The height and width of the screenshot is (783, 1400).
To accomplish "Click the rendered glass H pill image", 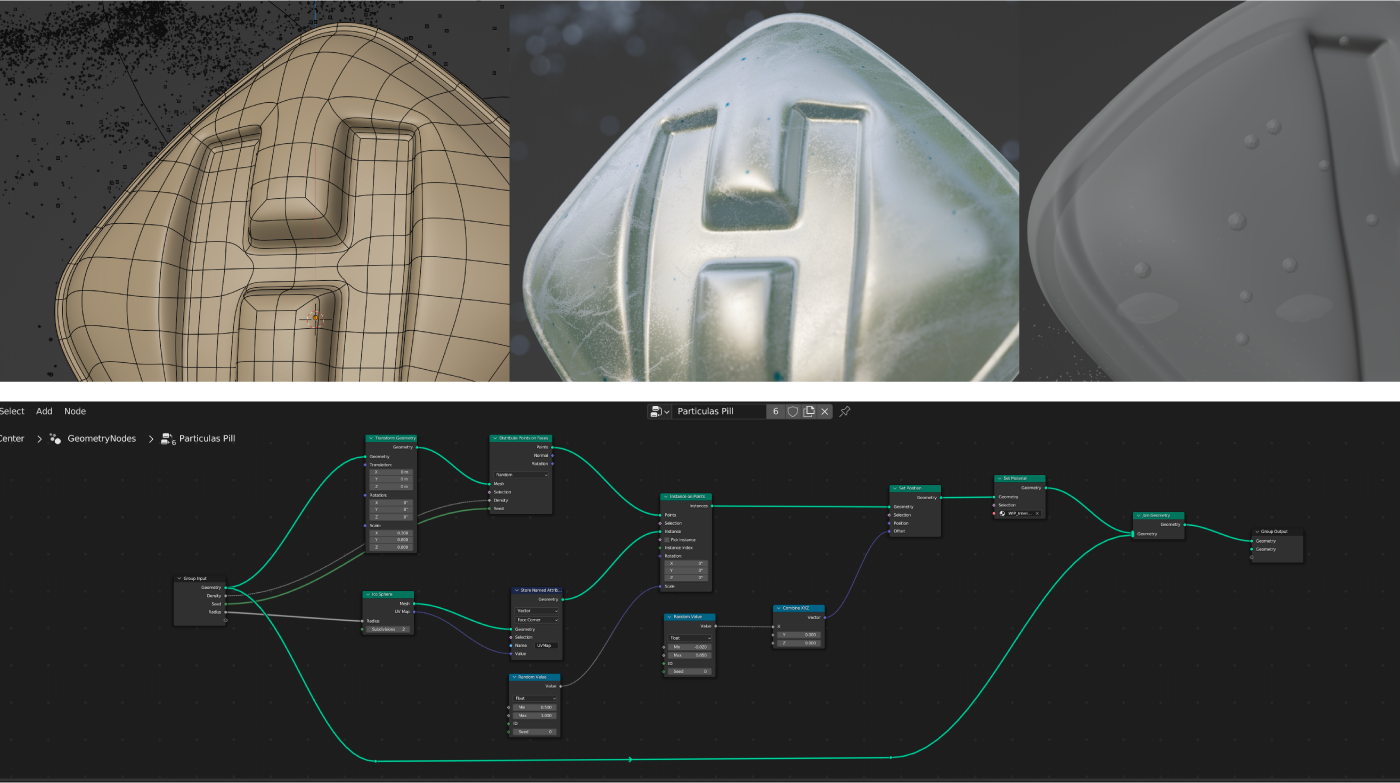I will pos(764,190).
